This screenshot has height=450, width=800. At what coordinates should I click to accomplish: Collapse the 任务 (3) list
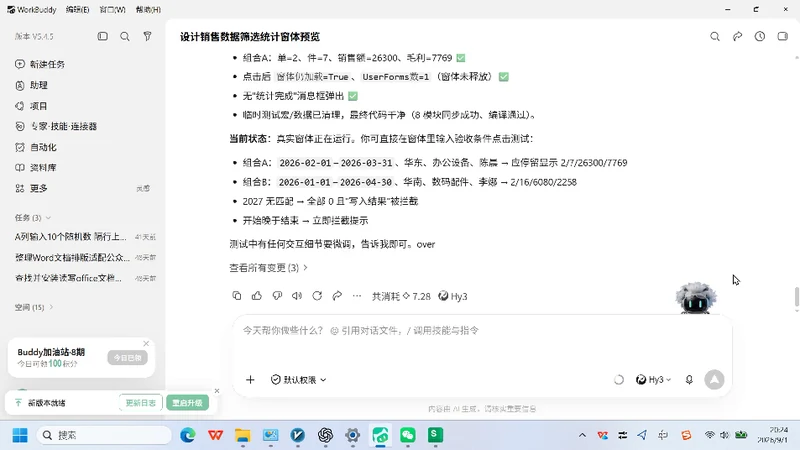[x=33, y=218]
